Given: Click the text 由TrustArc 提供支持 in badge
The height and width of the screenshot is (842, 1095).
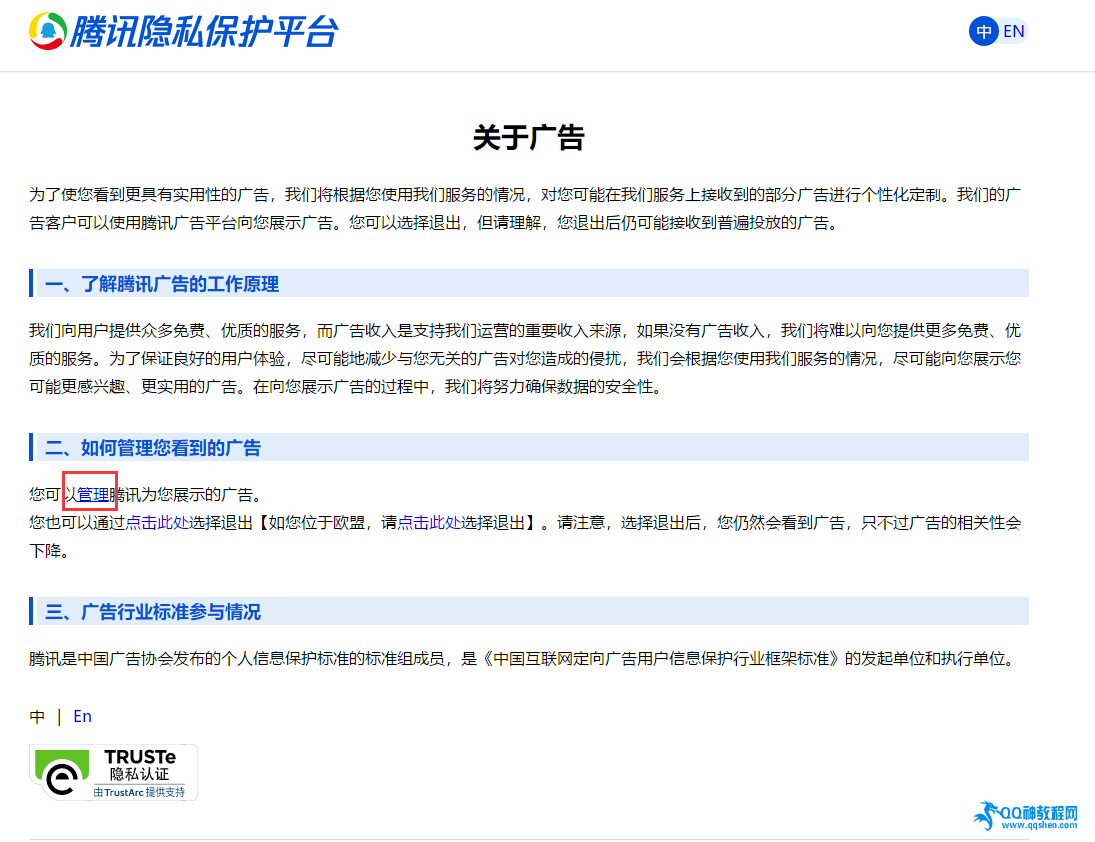Looking at the screenshot, I should click(x=140, y=792).
